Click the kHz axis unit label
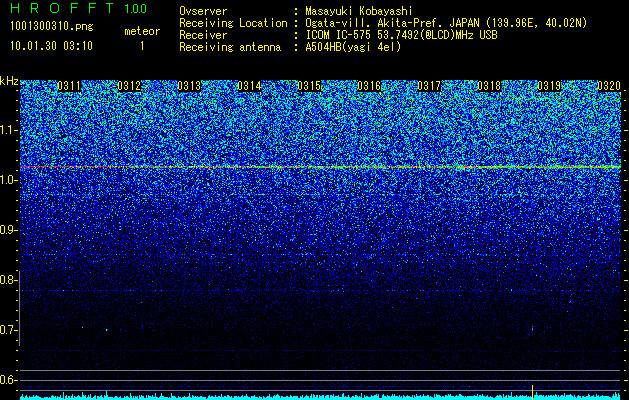The height and width of the screenshot is (400, 629). pos(9,81)
